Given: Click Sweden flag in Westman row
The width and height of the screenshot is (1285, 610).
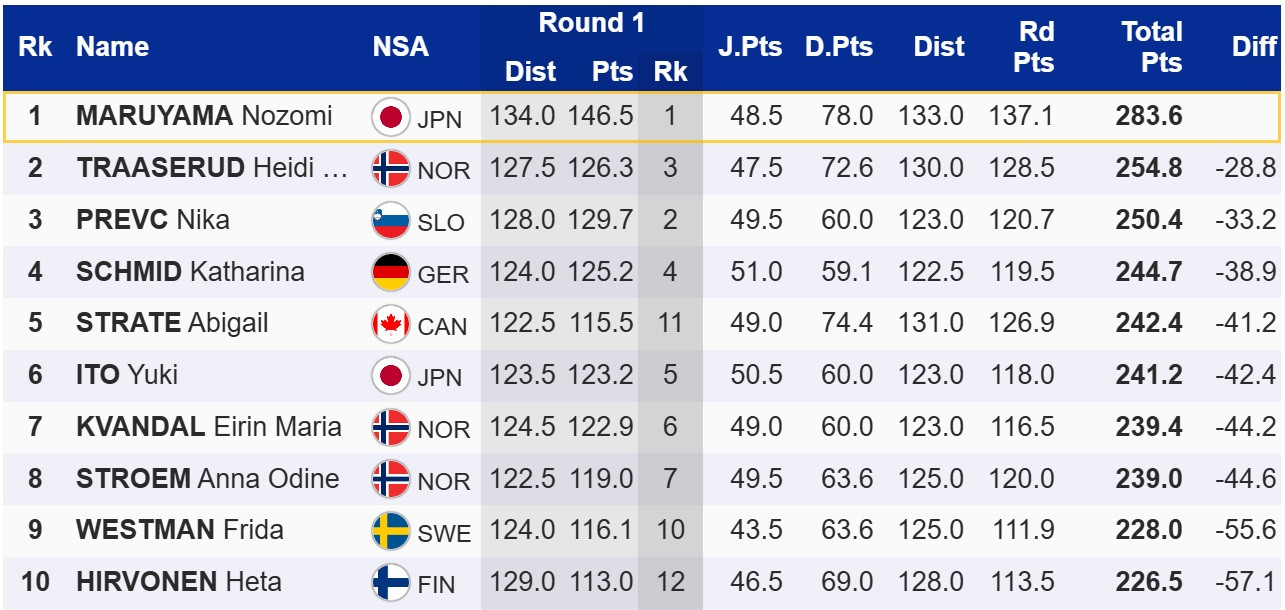Looking at the screenshot, I should click(390, 531).
